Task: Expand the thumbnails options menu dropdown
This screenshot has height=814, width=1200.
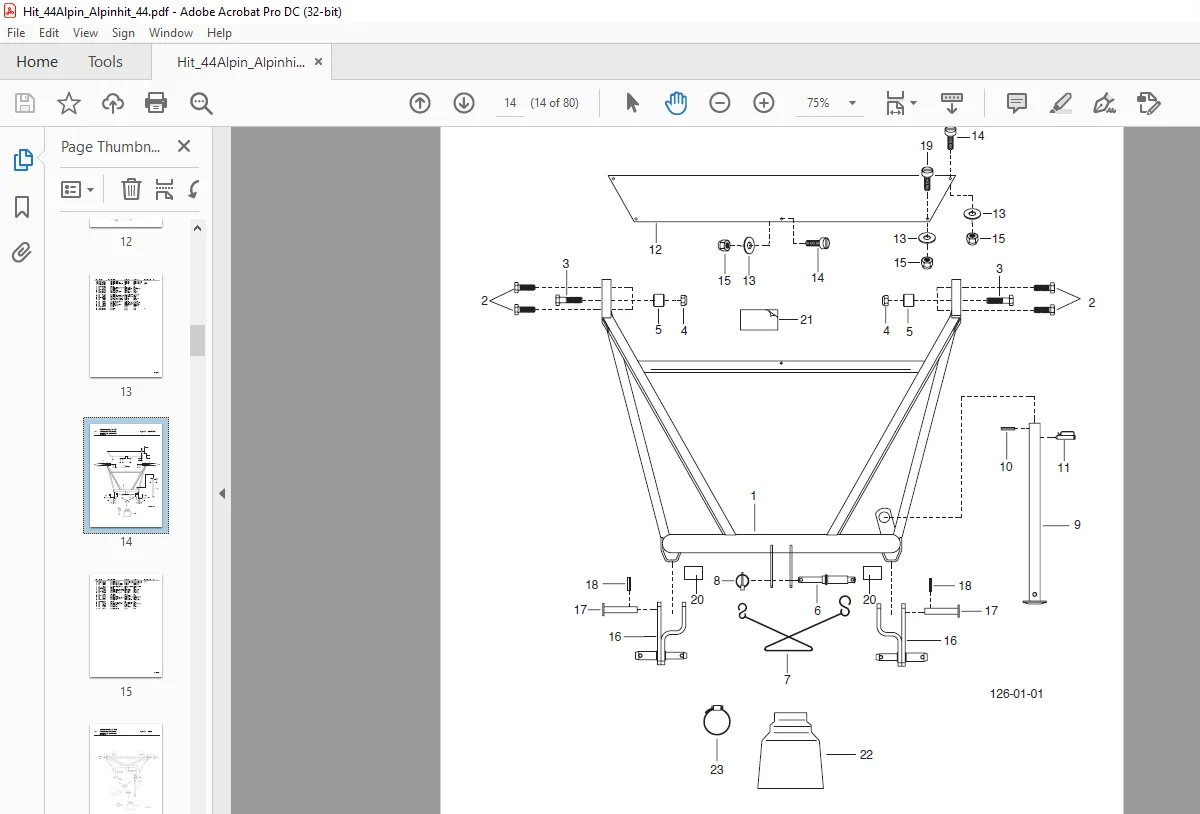Action: tap(78, 189)
